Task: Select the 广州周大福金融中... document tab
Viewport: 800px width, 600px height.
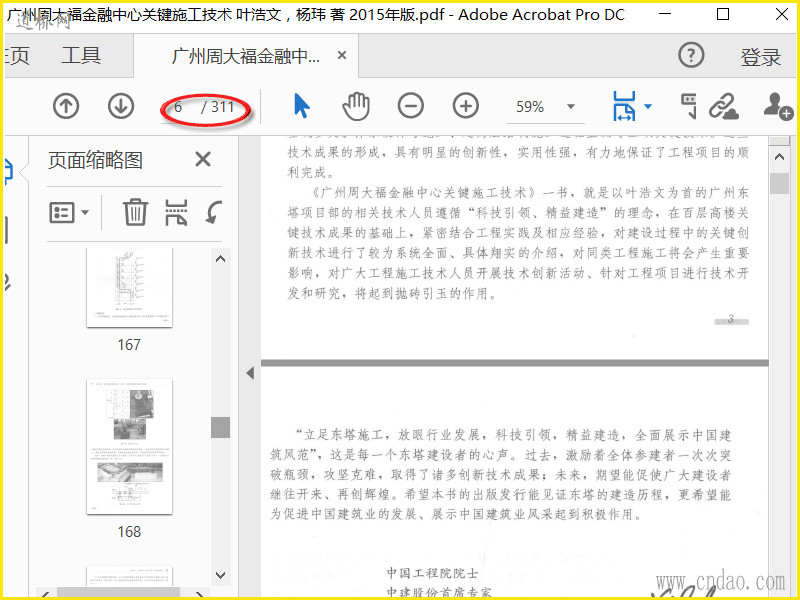Action: click(x=246, y=56)
